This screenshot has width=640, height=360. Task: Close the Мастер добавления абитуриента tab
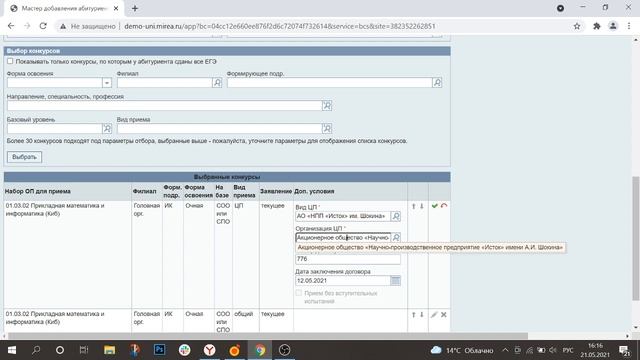pos(116,8)
